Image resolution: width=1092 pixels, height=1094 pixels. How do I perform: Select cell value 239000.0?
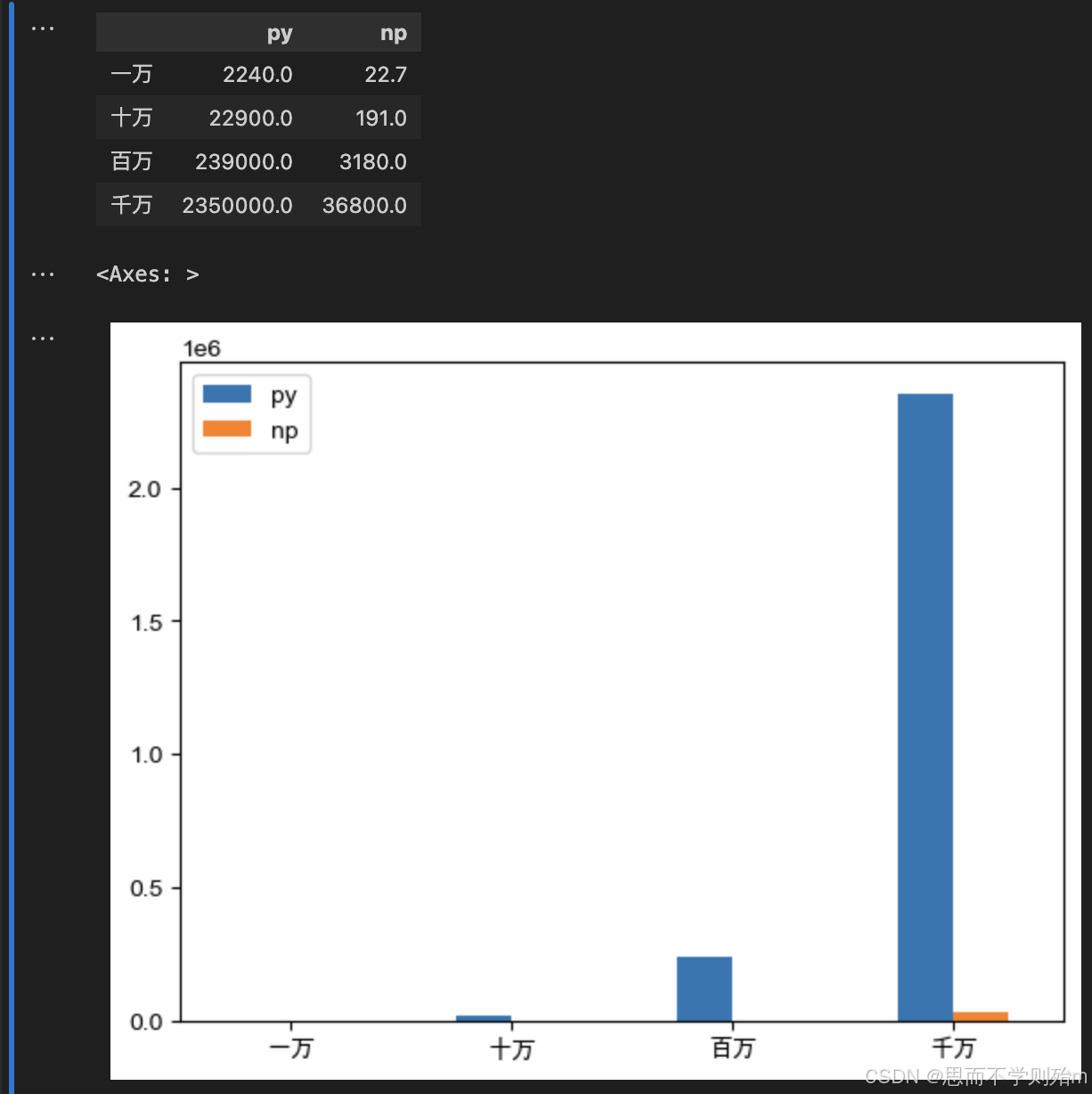tap(244, 162)
